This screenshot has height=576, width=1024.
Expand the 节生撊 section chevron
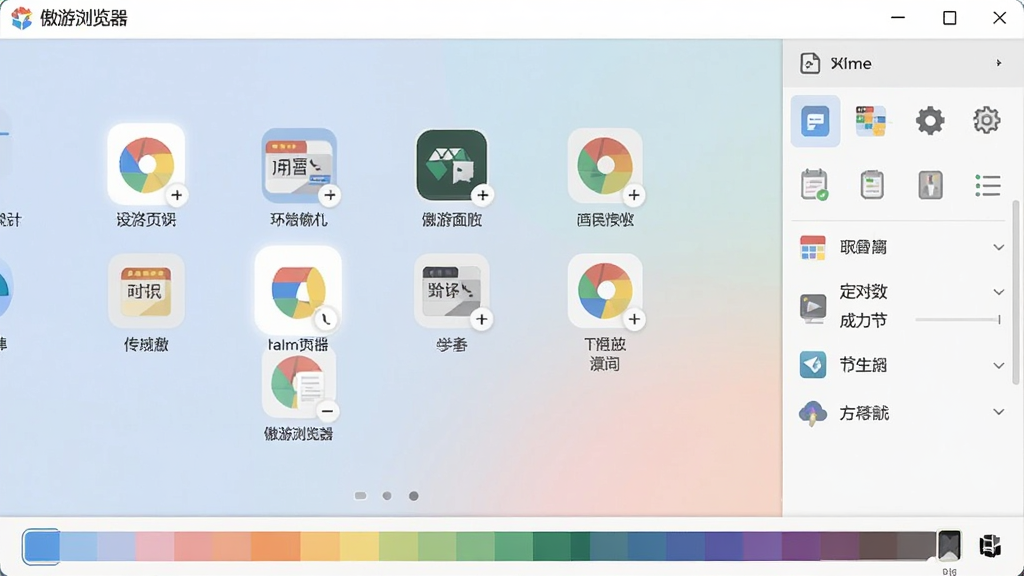click(999, 366)
